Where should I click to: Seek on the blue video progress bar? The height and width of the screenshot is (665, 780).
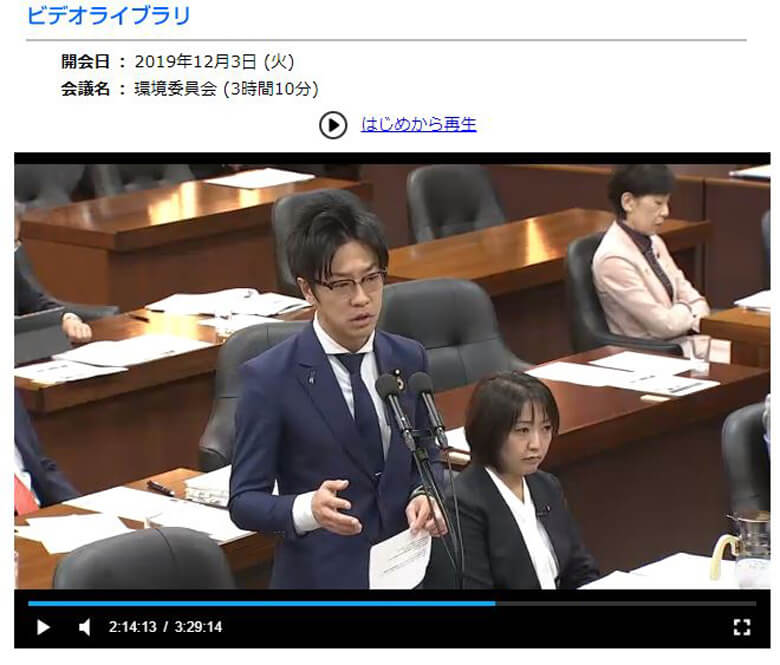click(x=262, y=603)
